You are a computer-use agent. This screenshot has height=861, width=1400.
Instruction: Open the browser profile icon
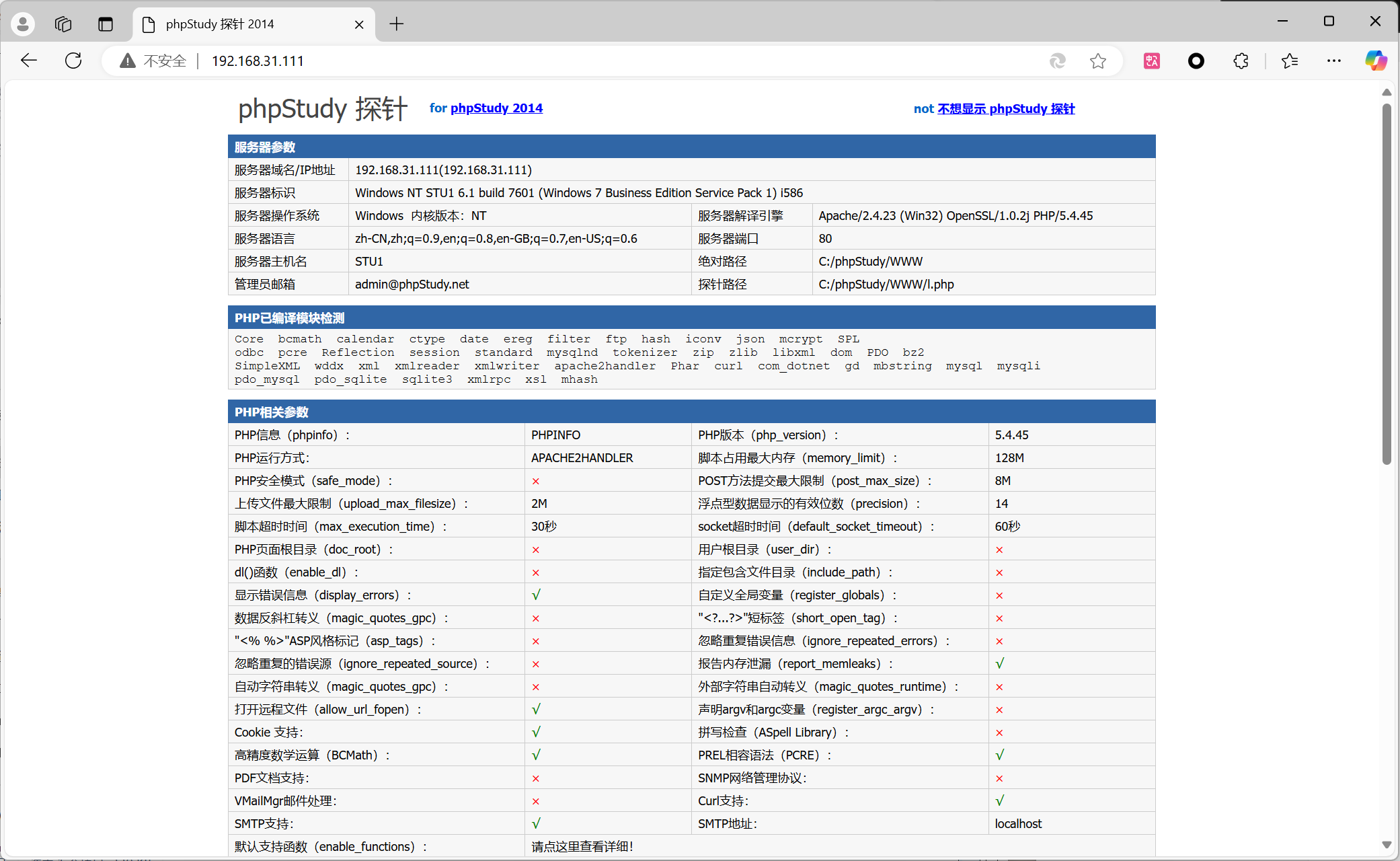pyautogui.click(x=23, y=24)
